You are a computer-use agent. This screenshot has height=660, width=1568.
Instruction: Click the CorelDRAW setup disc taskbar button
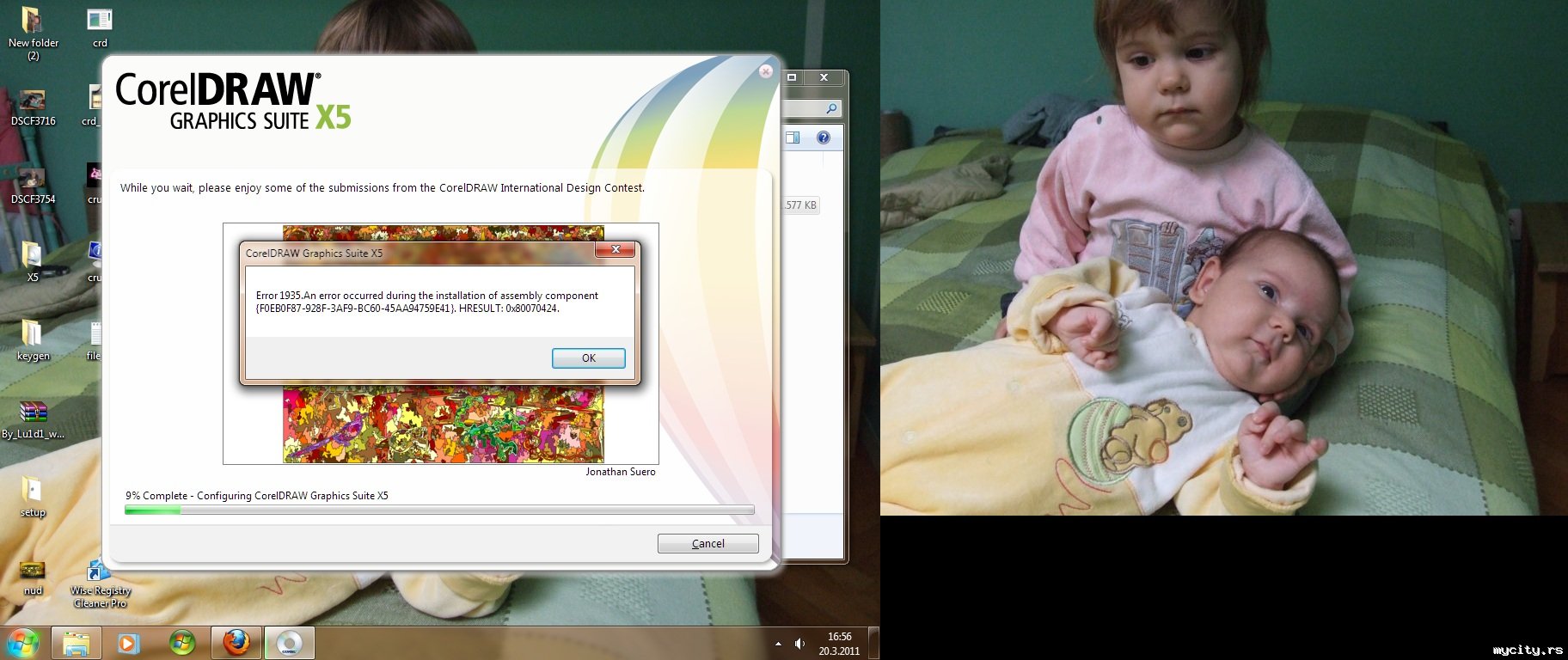[290, 643]
